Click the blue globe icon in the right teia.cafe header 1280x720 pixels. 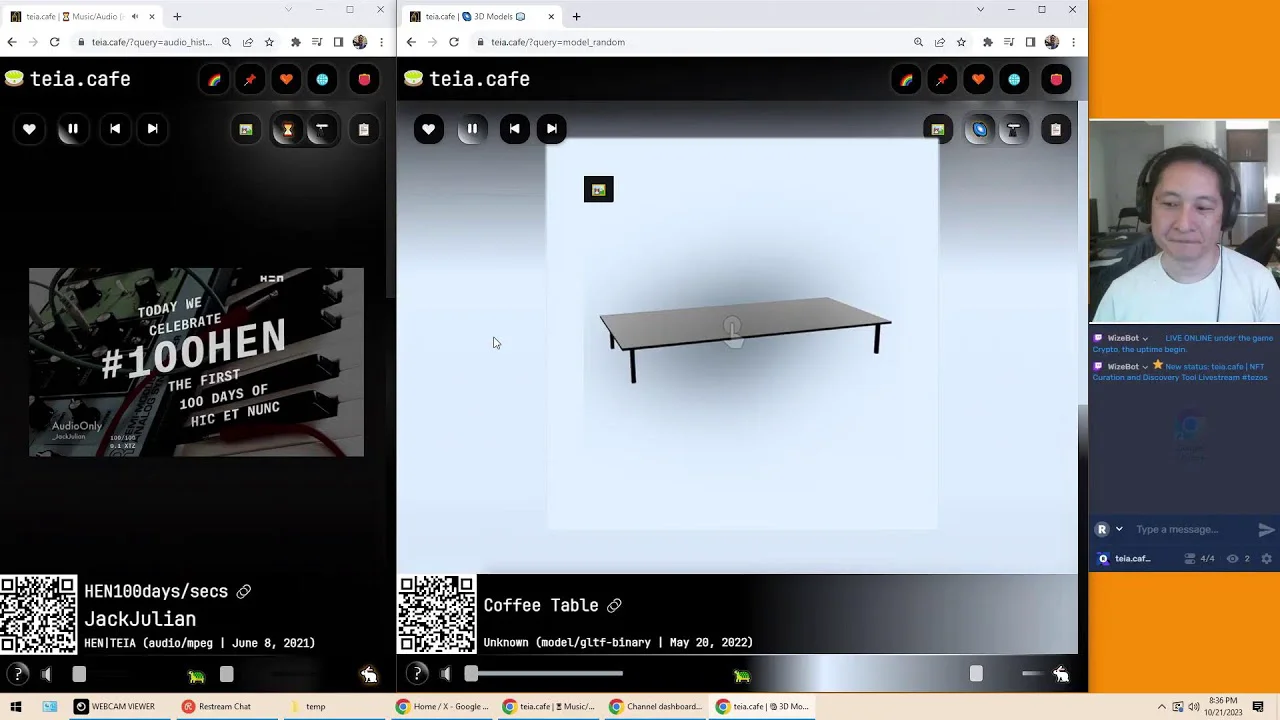1014,80
